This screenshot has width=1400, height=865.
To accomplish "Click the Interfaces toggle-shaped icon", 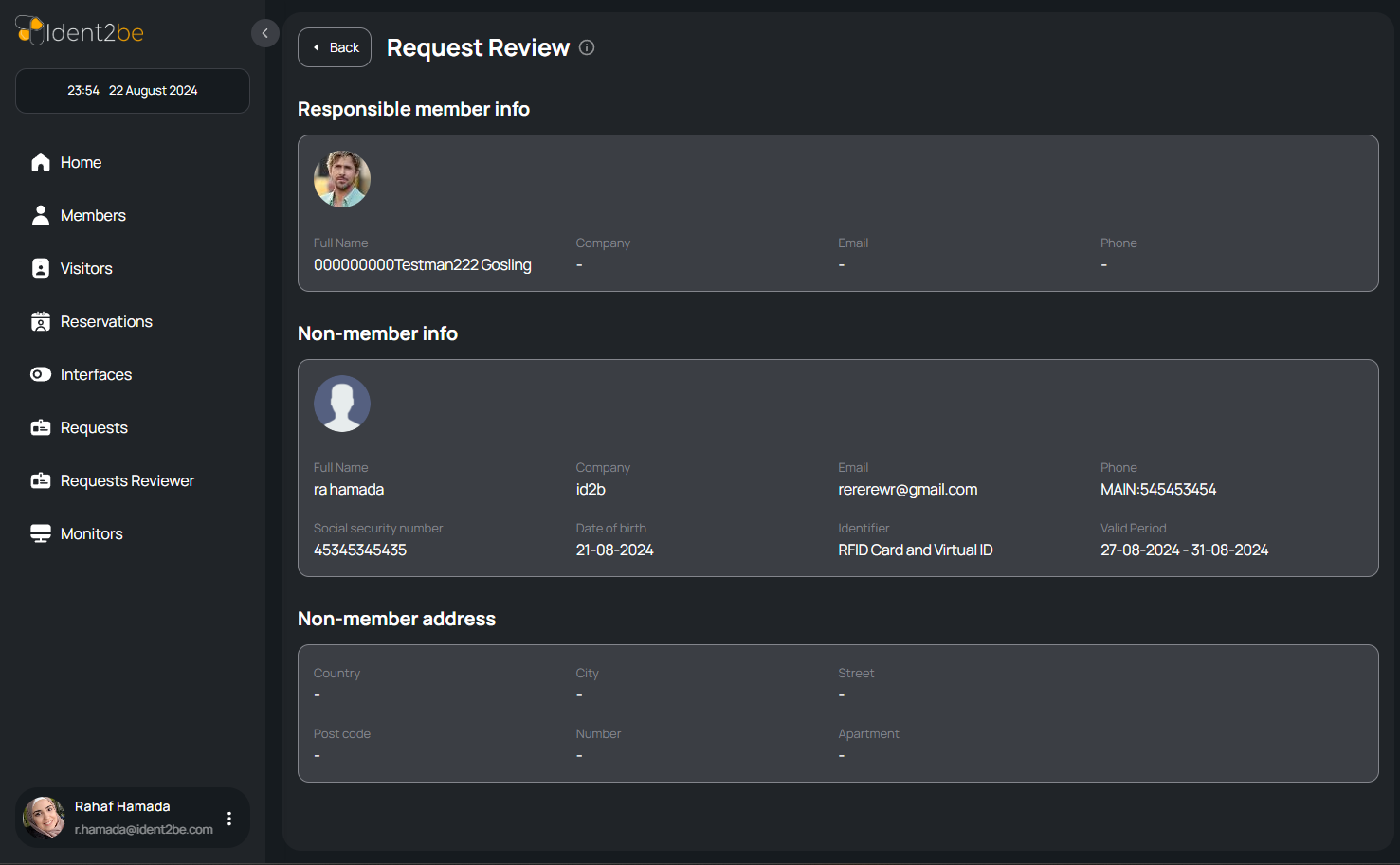I will tap(41, 374).
